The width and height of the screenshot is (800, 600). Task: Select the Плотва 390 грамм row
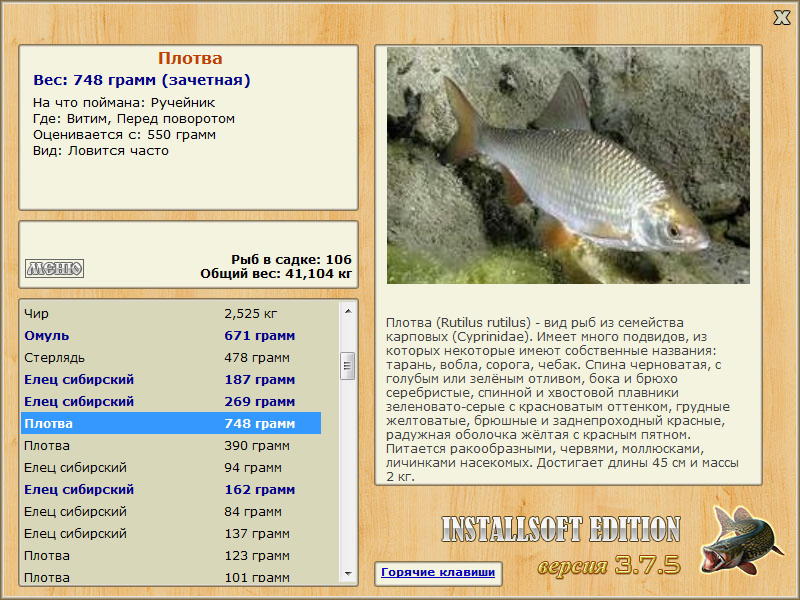[171, 445]
